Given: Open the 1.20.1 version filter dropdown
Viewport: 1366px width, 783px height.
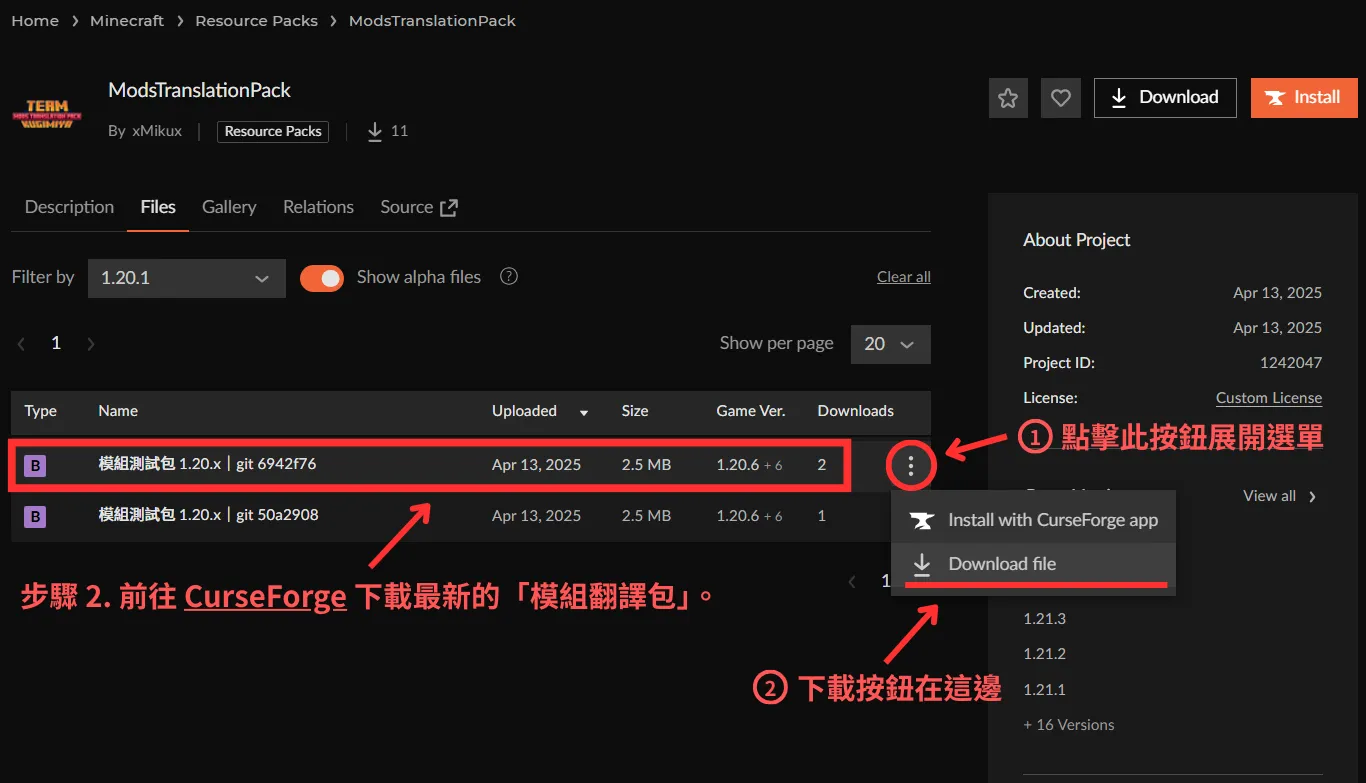Looking at the screenshot, I should tap(186, 278).
